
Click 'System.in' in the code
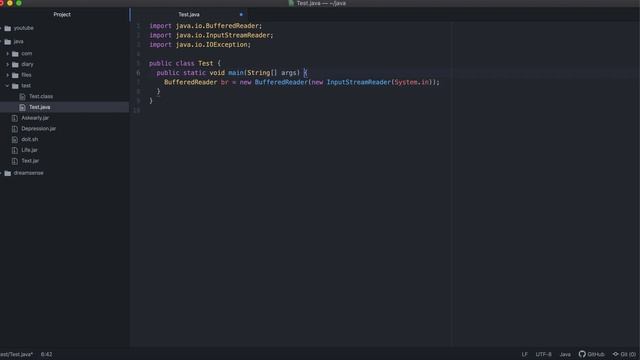(412, 82)
